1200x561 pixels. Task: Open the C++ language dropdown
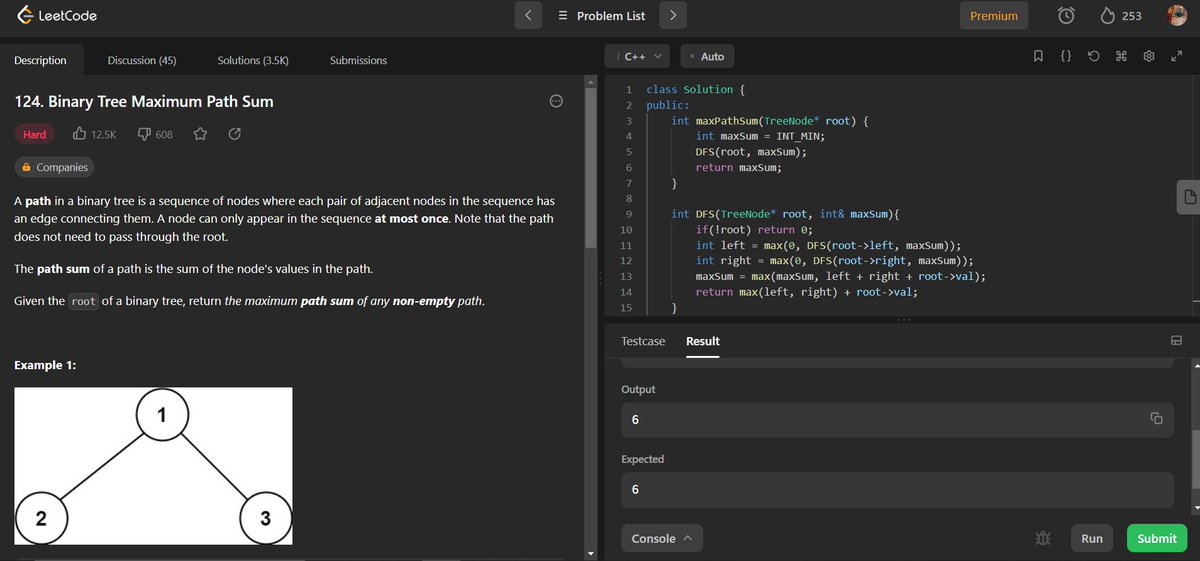[640, 56]
